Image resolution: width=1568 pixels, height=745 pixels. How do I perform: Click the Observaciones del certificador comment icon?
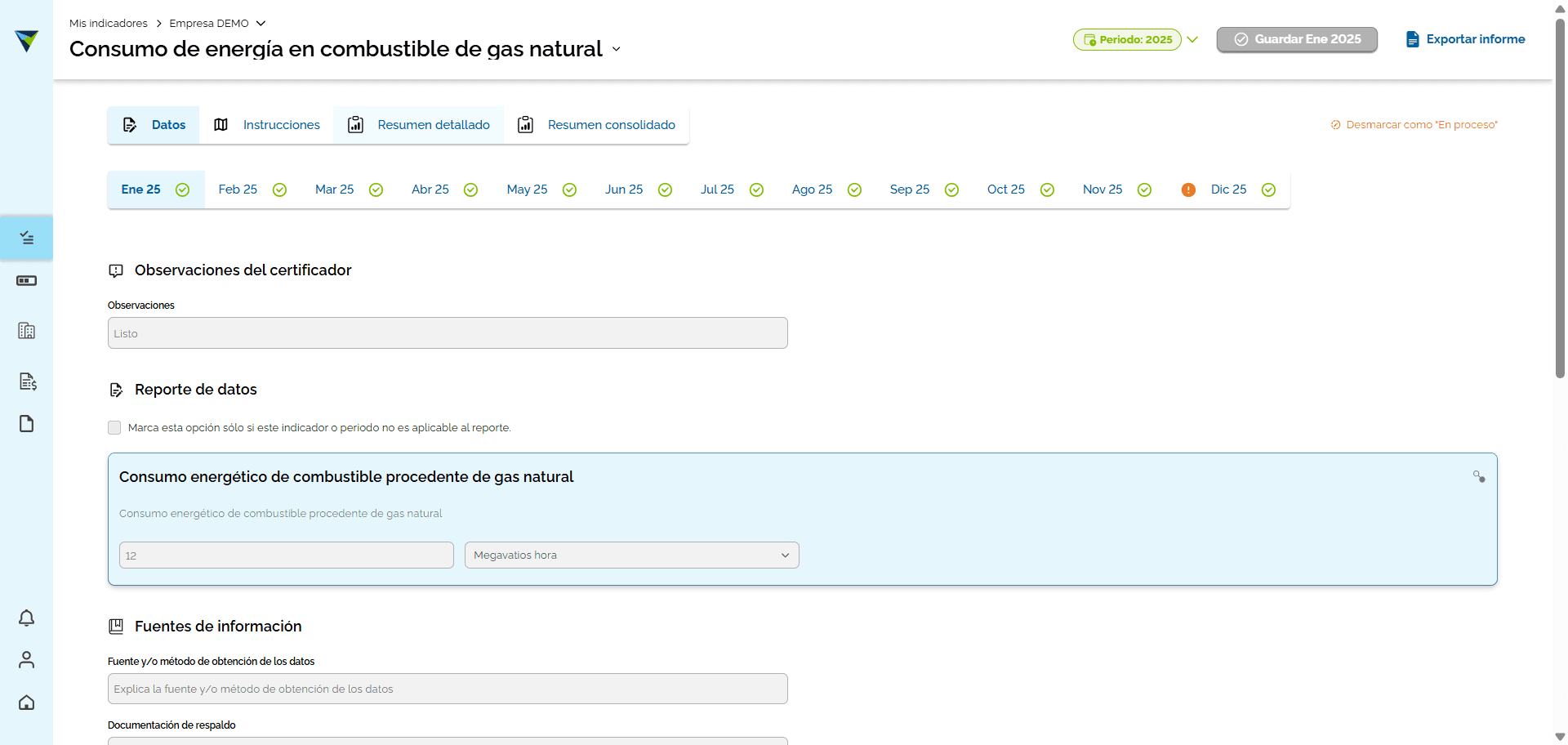(116, 270)
